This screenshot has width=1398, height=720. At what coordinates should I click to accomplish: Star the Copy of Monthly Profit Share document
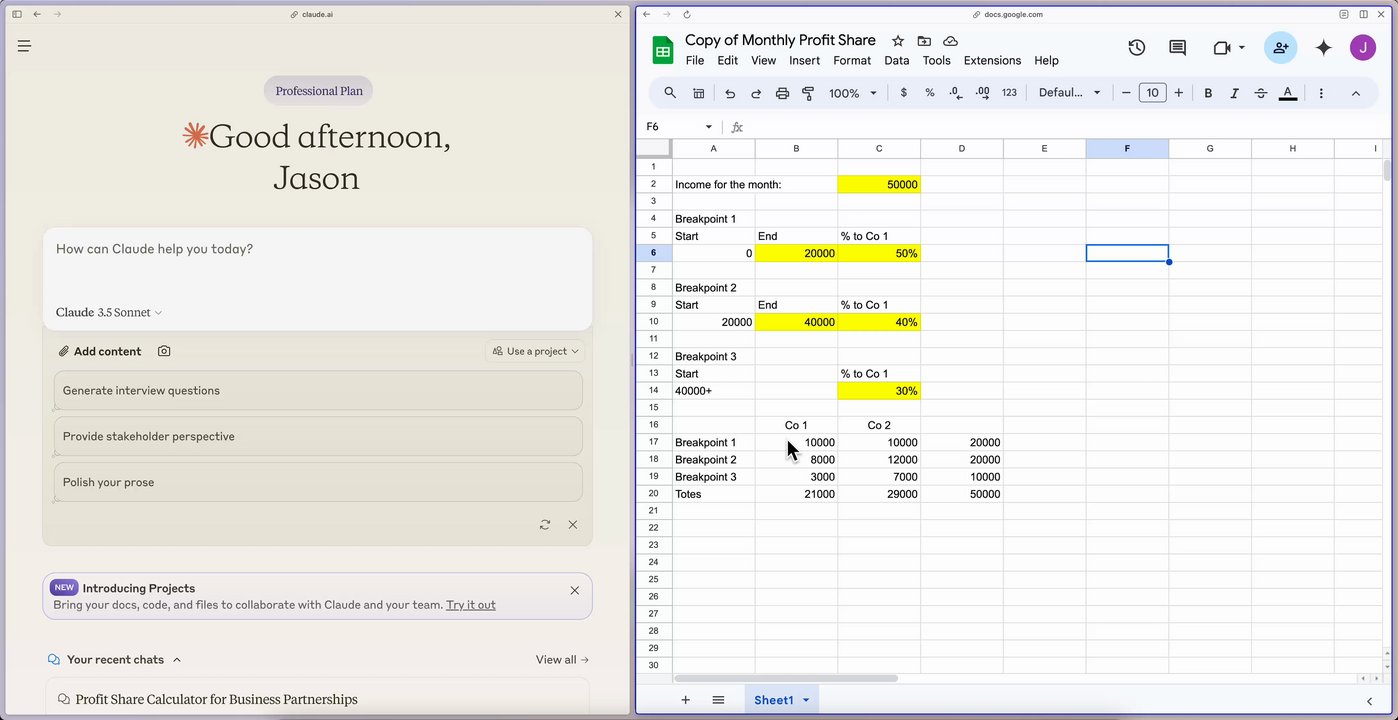[898, 41]
